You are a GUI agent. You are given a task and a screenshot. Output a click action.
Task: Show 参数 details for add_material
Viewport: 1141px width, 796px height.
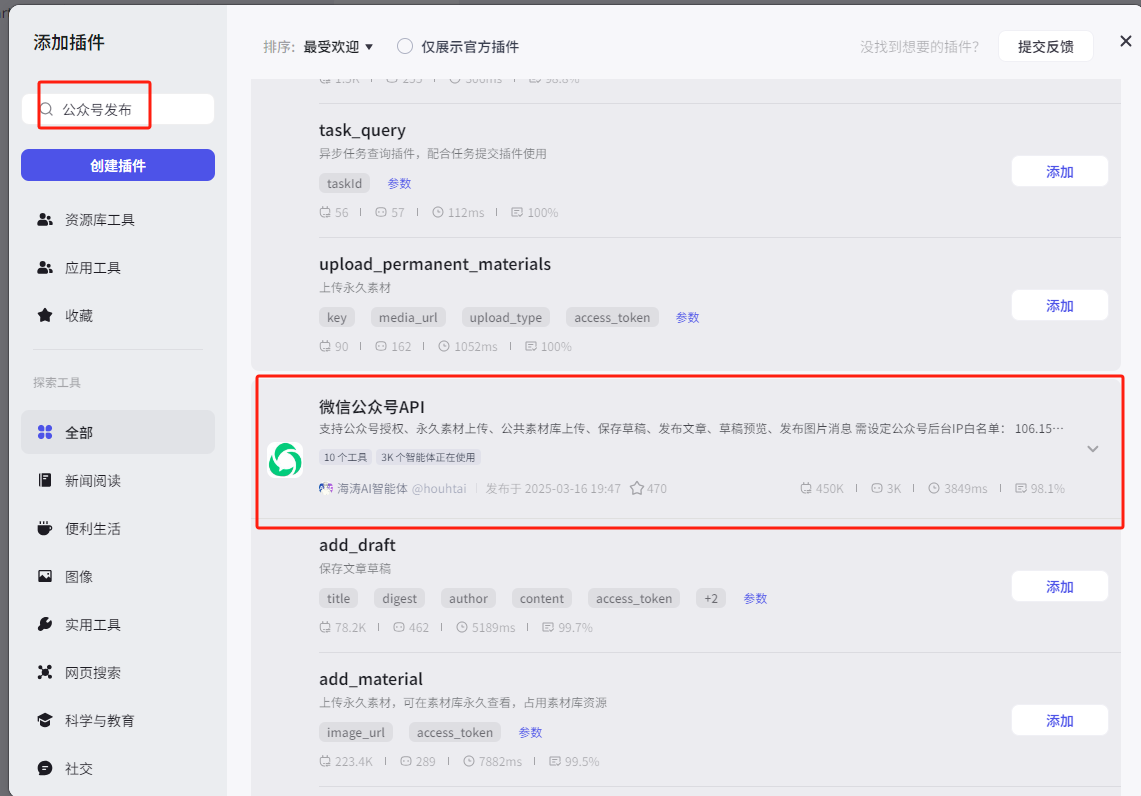tap(530, 732)
